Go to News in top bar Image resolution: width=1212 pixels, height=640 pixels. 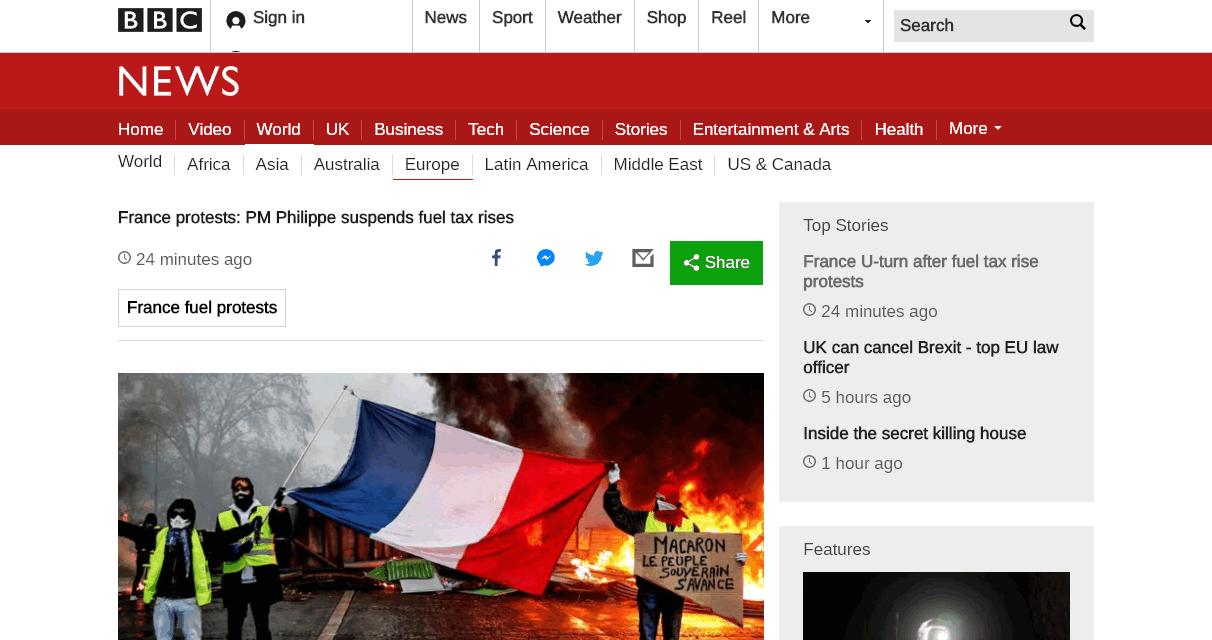coord(446,18)
